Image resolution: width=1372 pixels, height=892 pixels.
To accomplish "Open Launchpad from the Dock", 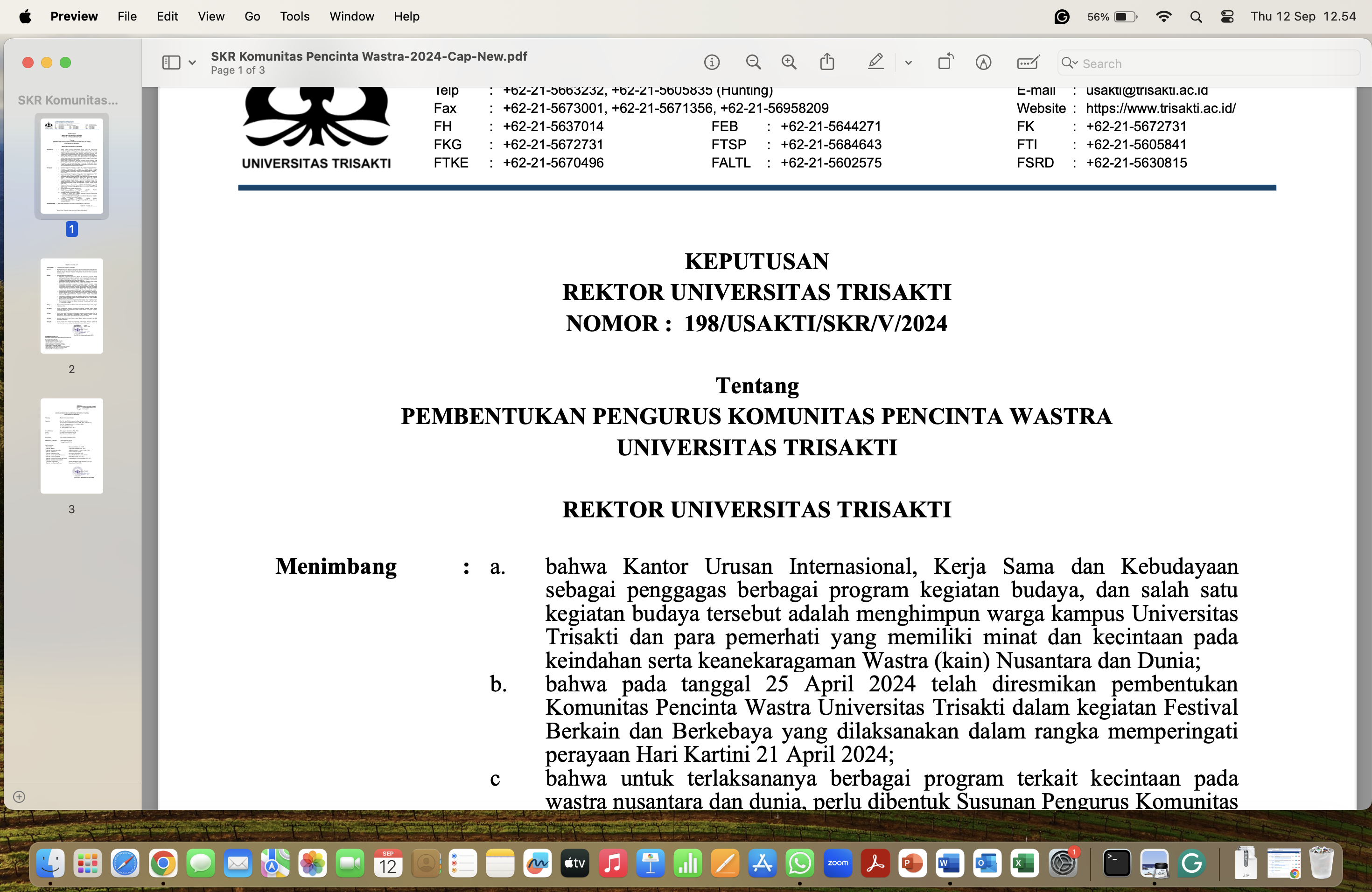I will [x=88, y=863].
